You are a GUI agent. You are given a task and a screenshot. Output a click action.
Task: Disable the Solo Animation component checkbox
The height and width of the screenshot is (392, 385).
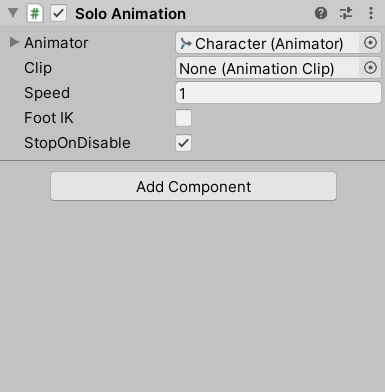58,14
